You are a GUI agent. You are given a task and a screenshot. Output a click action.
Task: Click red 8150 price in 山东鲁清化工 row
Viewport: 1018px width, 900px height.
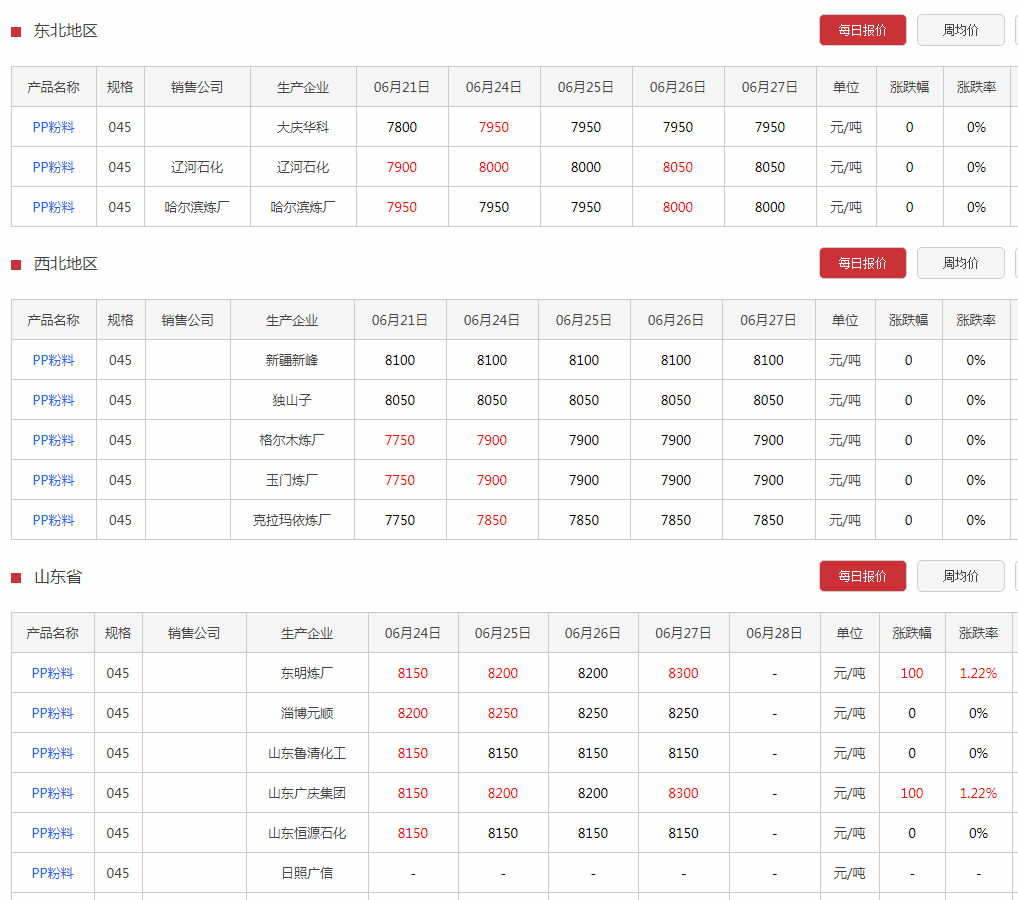point(413,753)
